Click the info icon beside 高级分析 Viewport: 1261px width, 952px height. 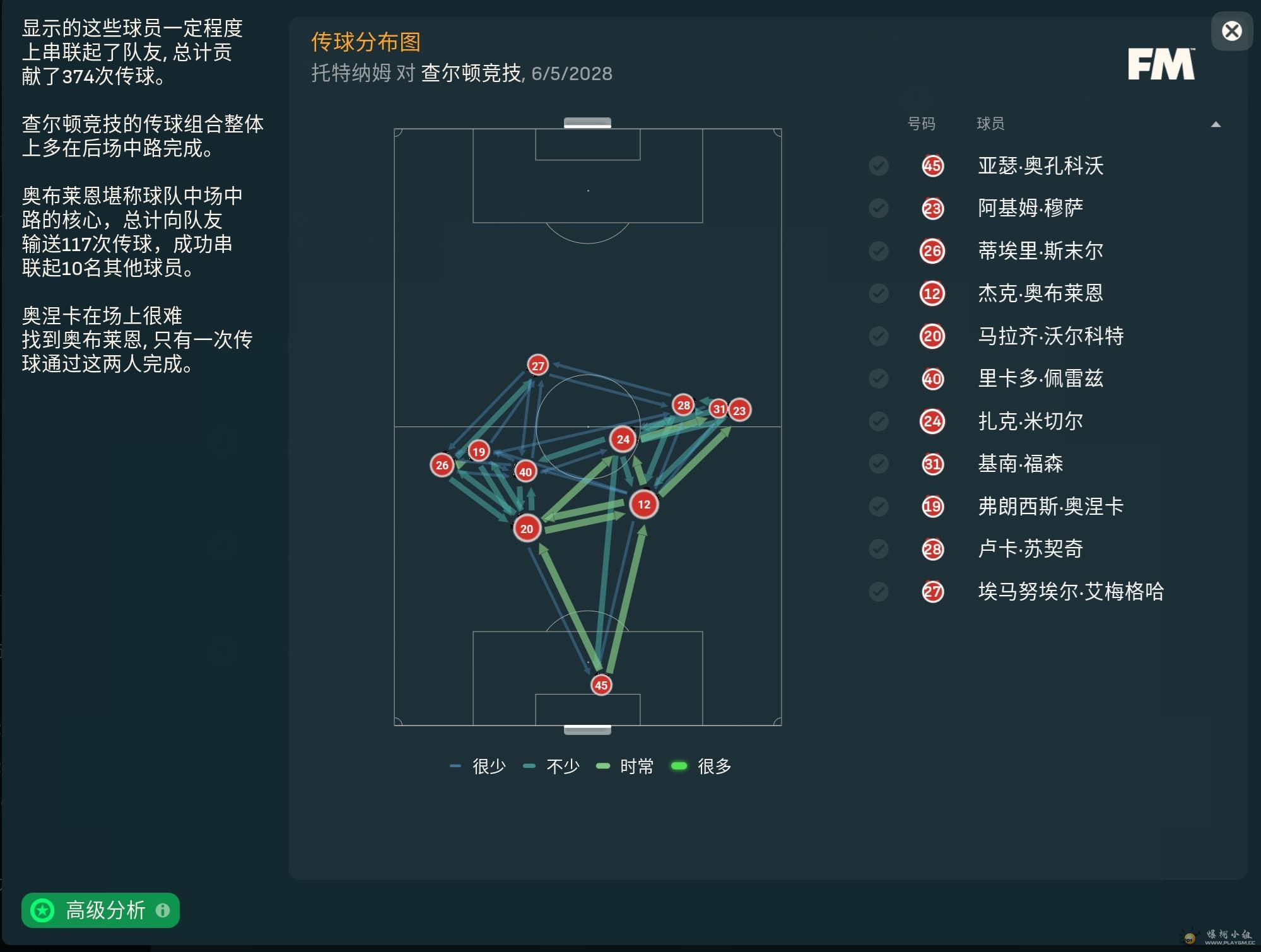tap(163, 910)
